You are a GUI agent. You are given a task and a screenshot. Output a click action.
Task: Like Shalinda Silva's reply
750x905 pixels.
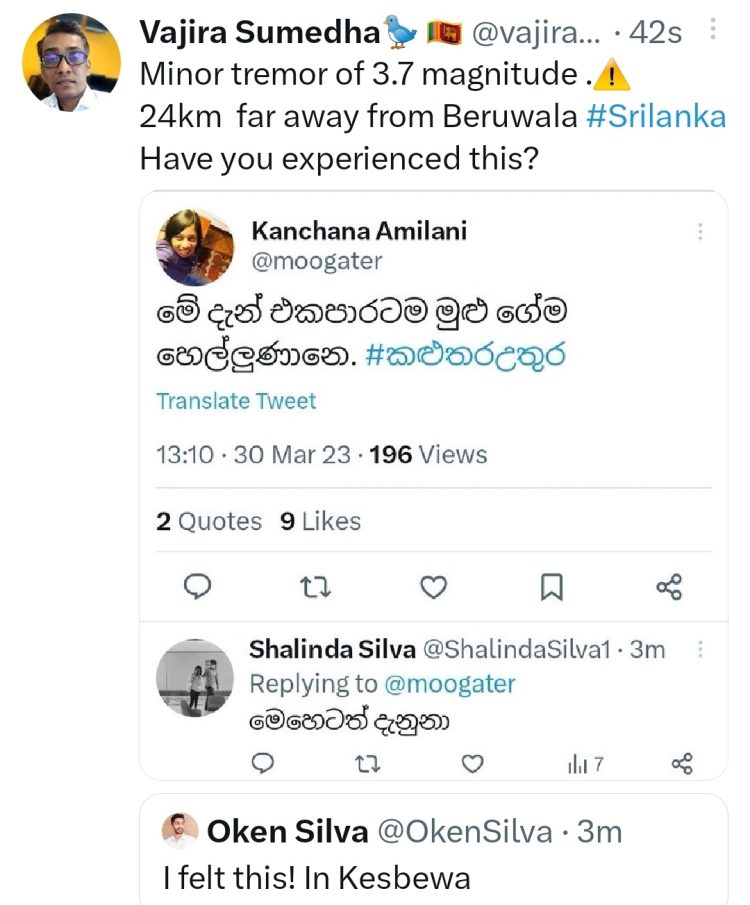click(472, 765)
